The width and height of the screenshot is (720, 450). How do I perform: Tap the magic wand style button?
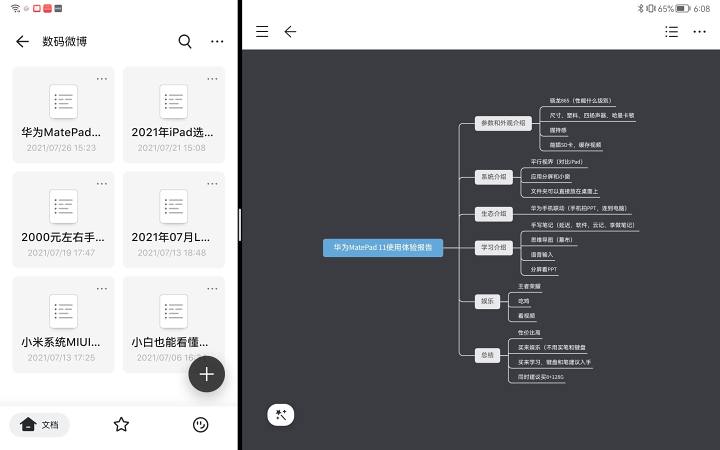tap(281, 415)
